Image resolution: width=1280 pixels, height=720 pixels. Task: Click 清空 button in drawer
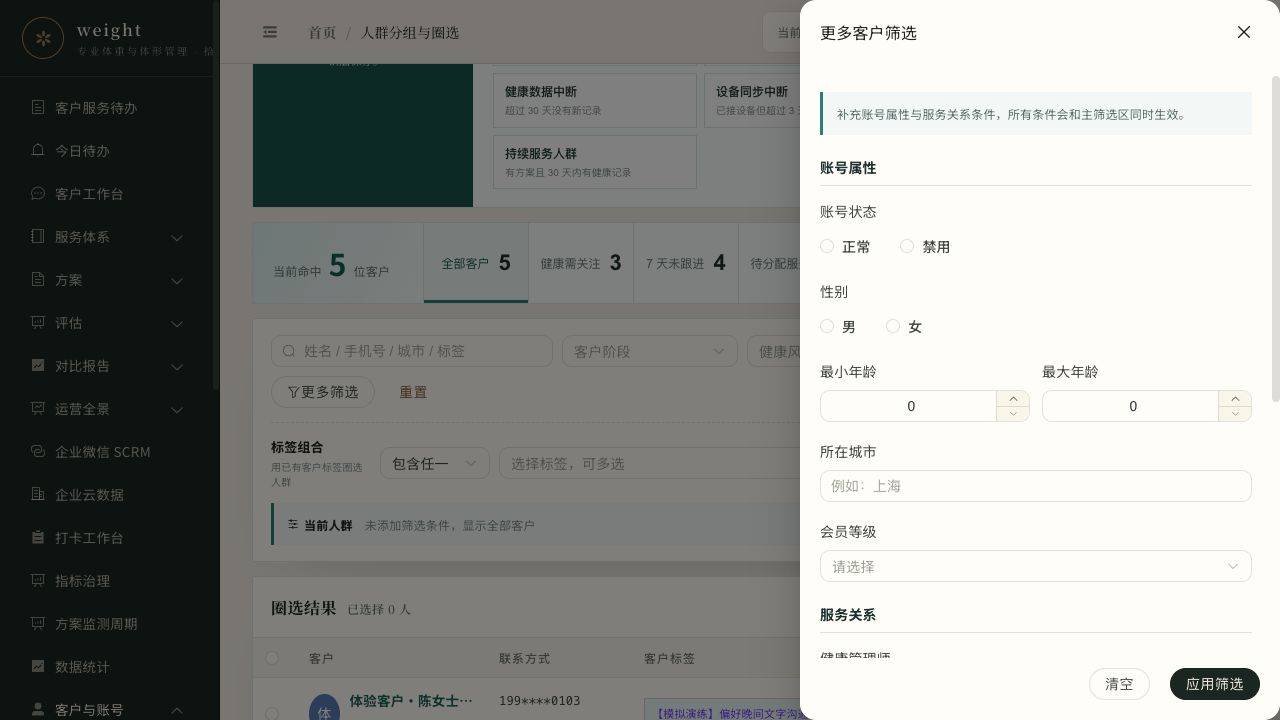point(1119,684)
